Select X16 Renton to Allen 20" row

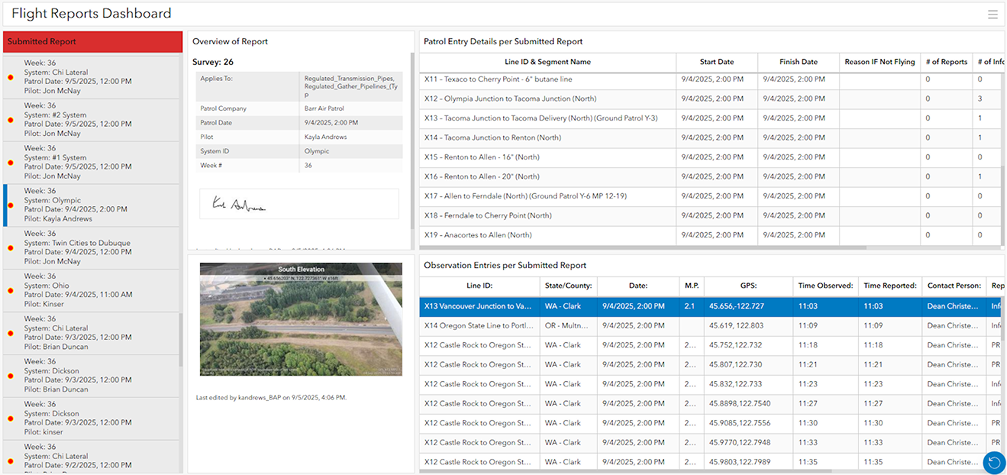coord(709,177)
